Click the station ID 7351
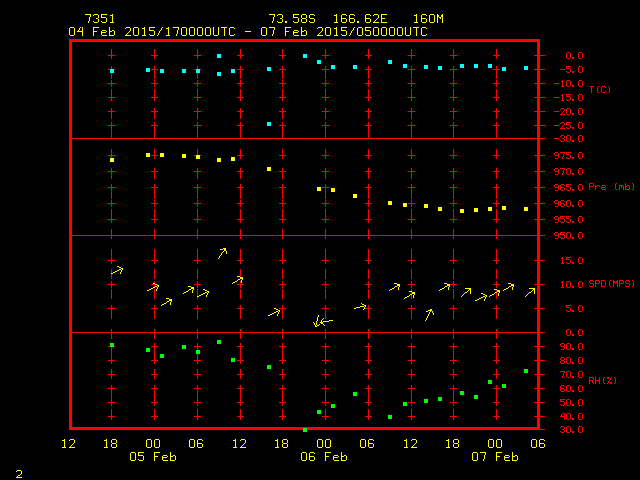This screenshot has width=640, height=480. point(100,19)
